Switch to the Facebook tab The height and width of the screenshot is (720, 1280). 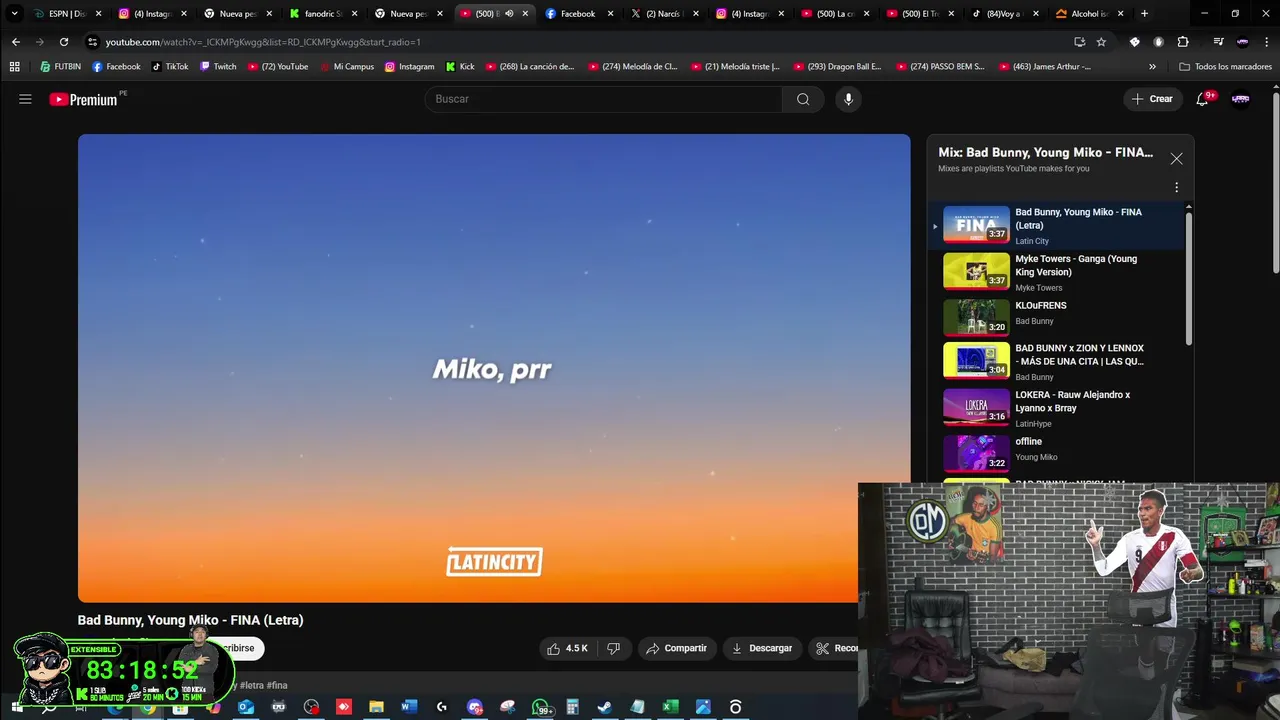coord(578,14)
